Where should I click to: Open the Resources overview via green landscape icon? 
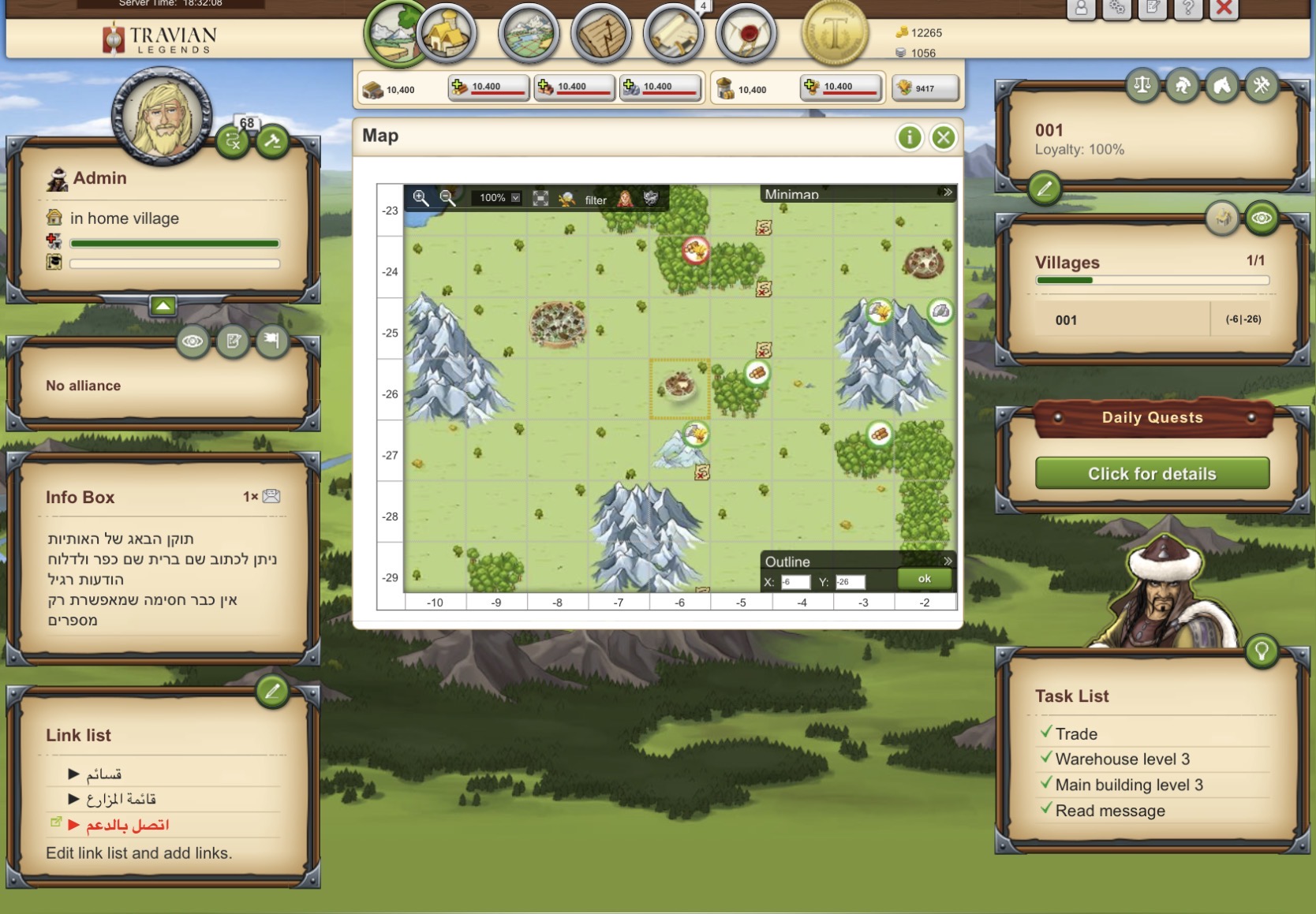pos(392,32)
